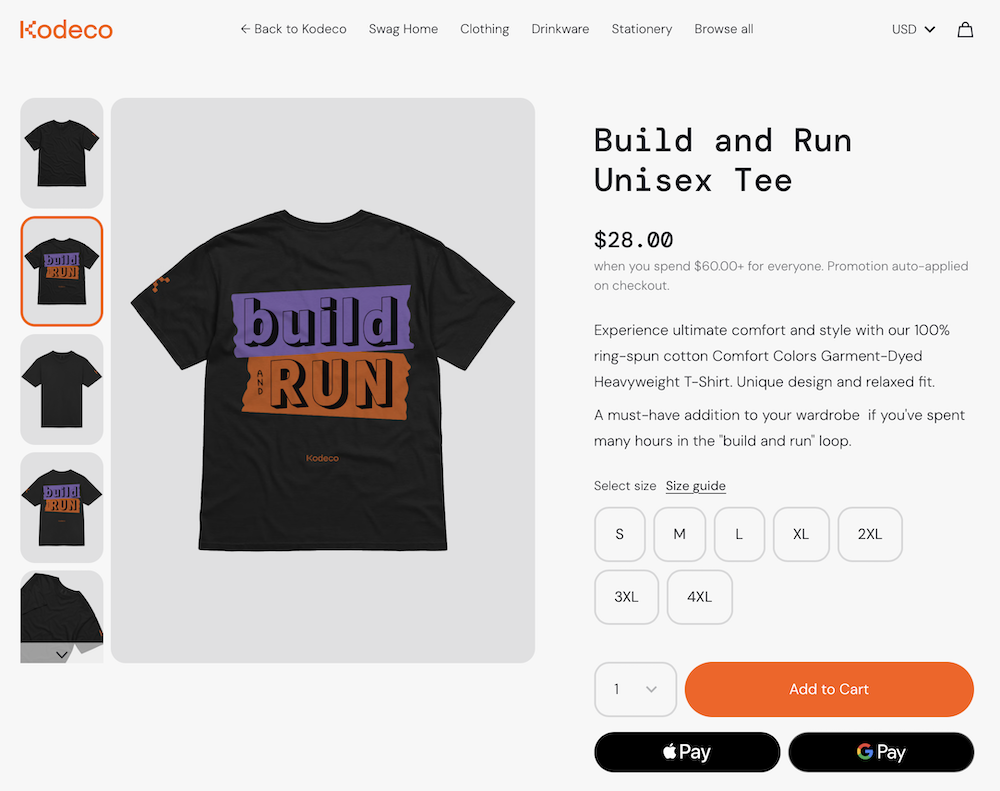This screenshot has width=1000, height=791.
Task: Open the USD currency dropdown
Action: pyautogui.click(x=913, y=29)
